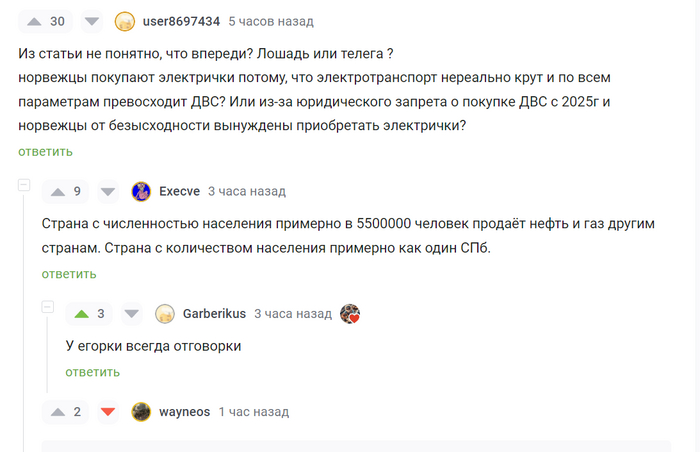Click the red downvote arrow on wayneos comment
This screenshot has height=452, width=700.
[x=109, y=411]
